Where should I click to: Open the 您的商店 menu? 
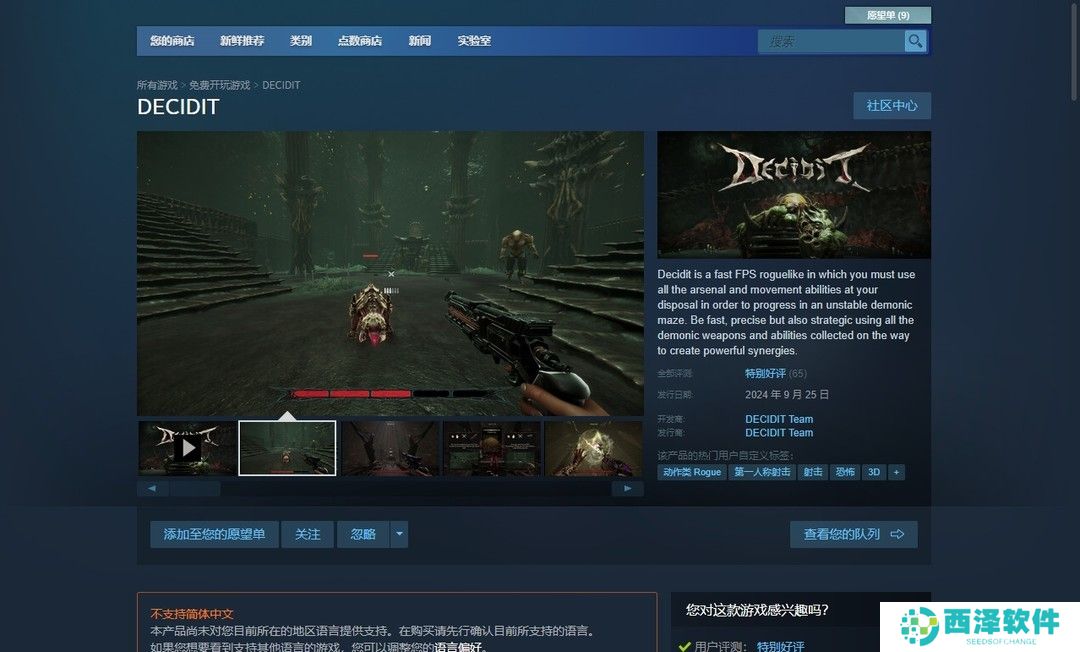click(x=172, y=41)
